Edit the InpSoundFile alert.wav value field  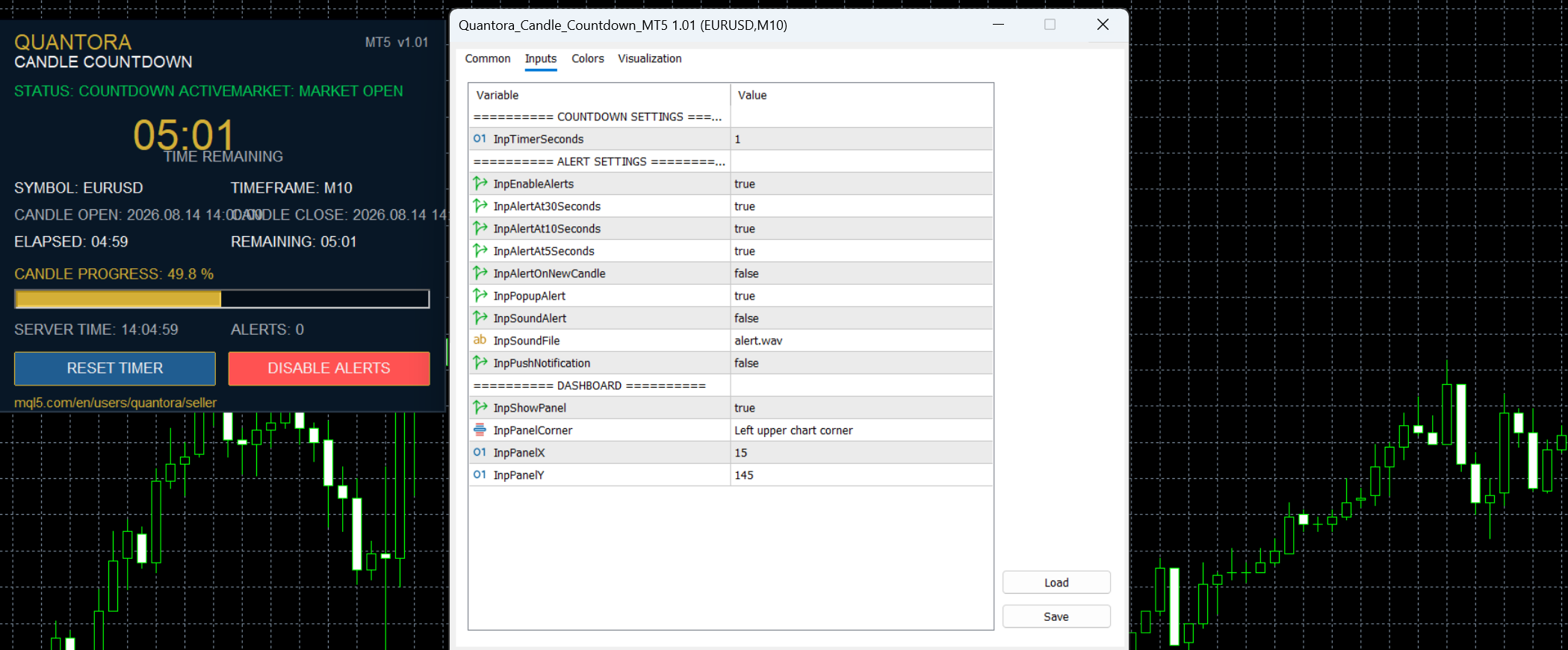861,341
